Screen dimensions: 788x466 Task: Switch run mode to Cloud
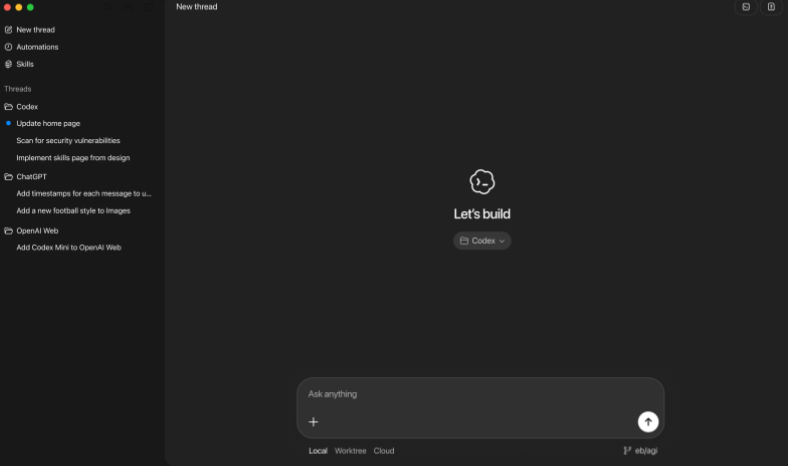click(x=384, y=451)
